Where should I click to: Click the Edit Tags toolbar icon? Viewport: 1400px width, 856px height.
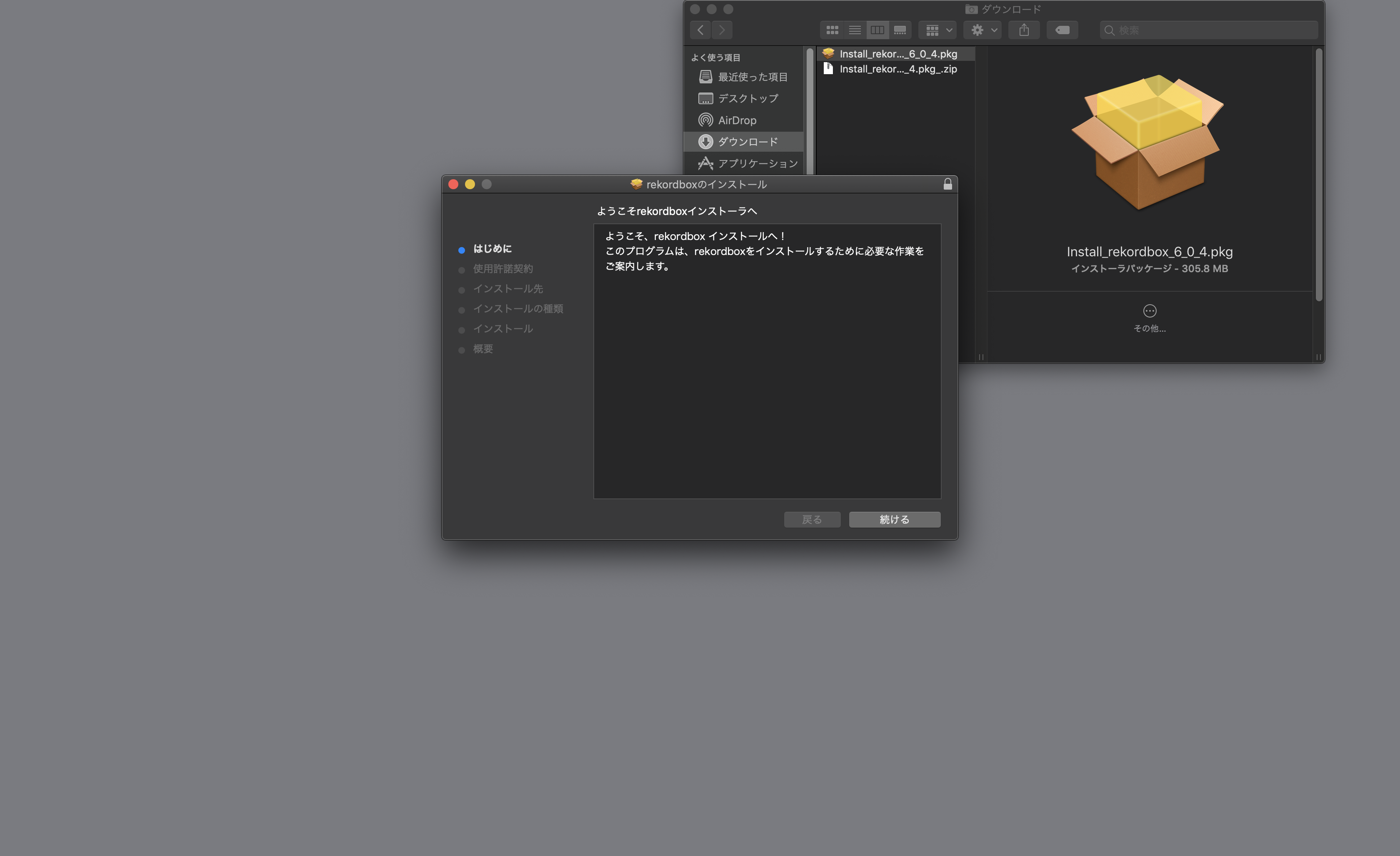pyautogui.click(x=1062, y=30)
